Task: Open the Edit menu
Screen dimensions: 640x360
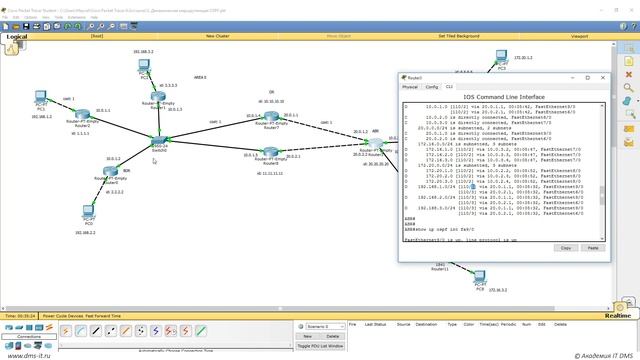Action: coord(16,18)
